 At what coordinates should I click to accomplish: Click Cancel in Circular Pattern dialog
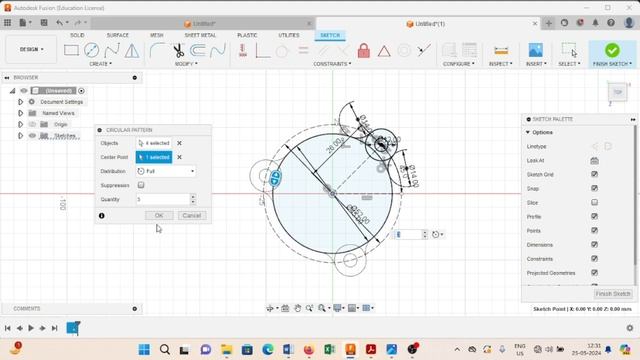(x=192, y=216)
